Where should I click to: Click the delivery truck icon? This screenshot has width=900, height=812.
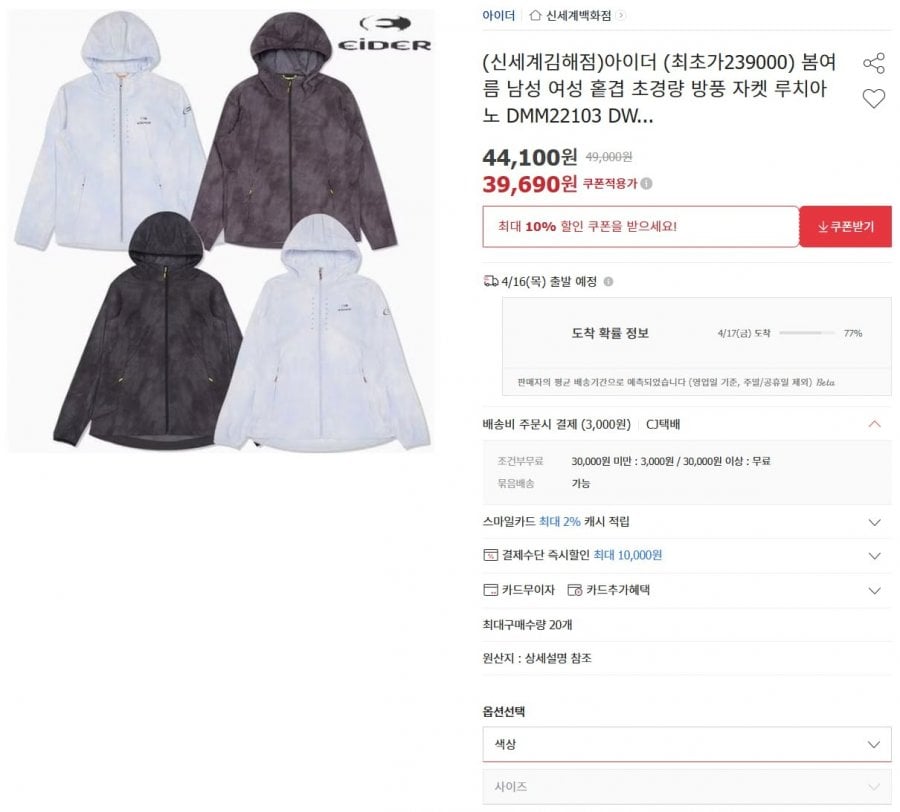point(491,281)
